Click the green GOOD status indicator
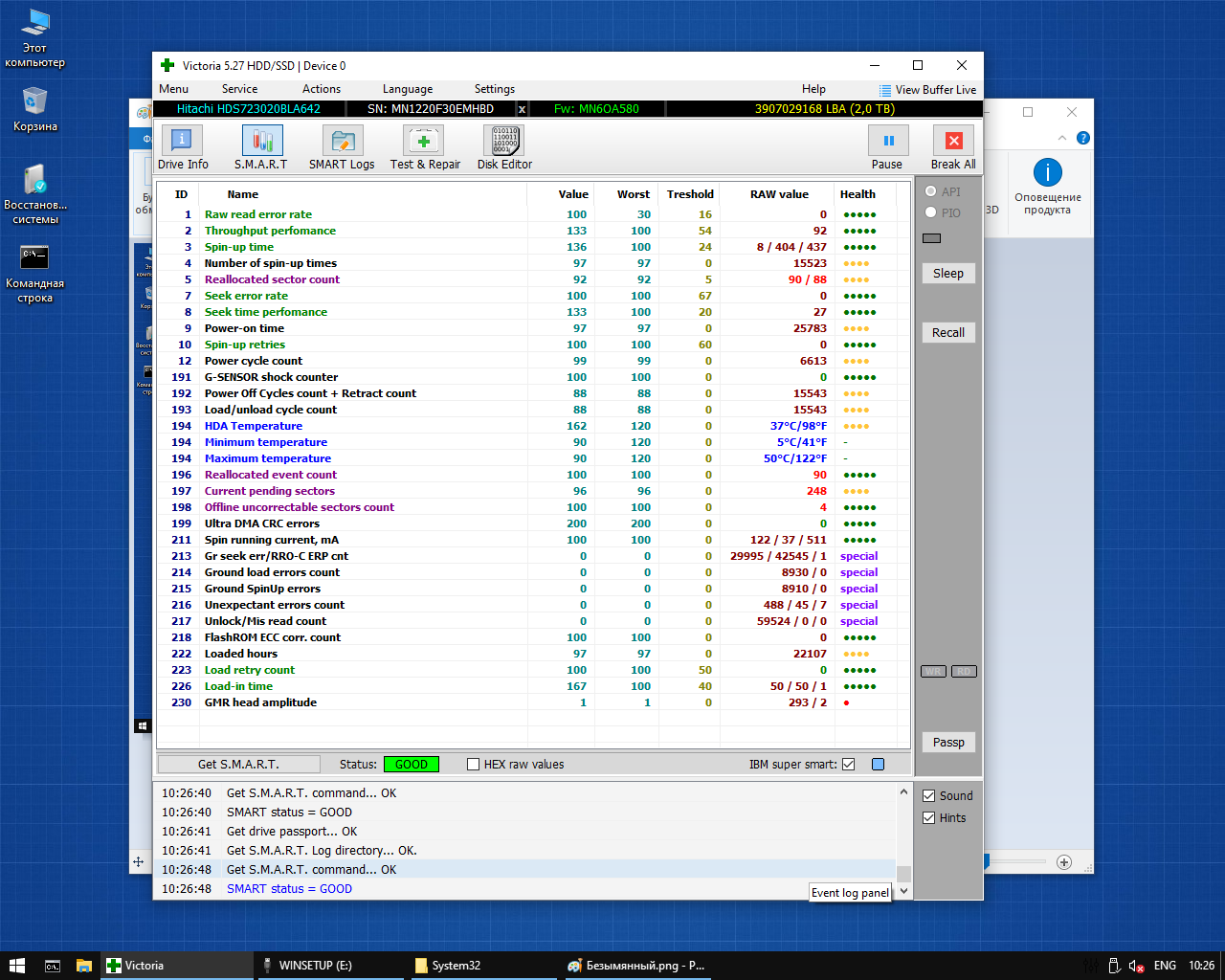 [x=412, y=764]
